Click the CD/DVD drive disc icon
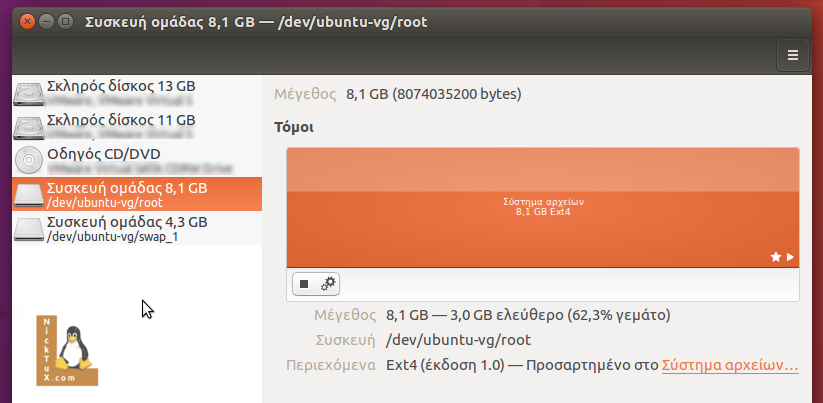Image resolution: width=823 pixels, height=403 pixels. [x=29, y=160]
